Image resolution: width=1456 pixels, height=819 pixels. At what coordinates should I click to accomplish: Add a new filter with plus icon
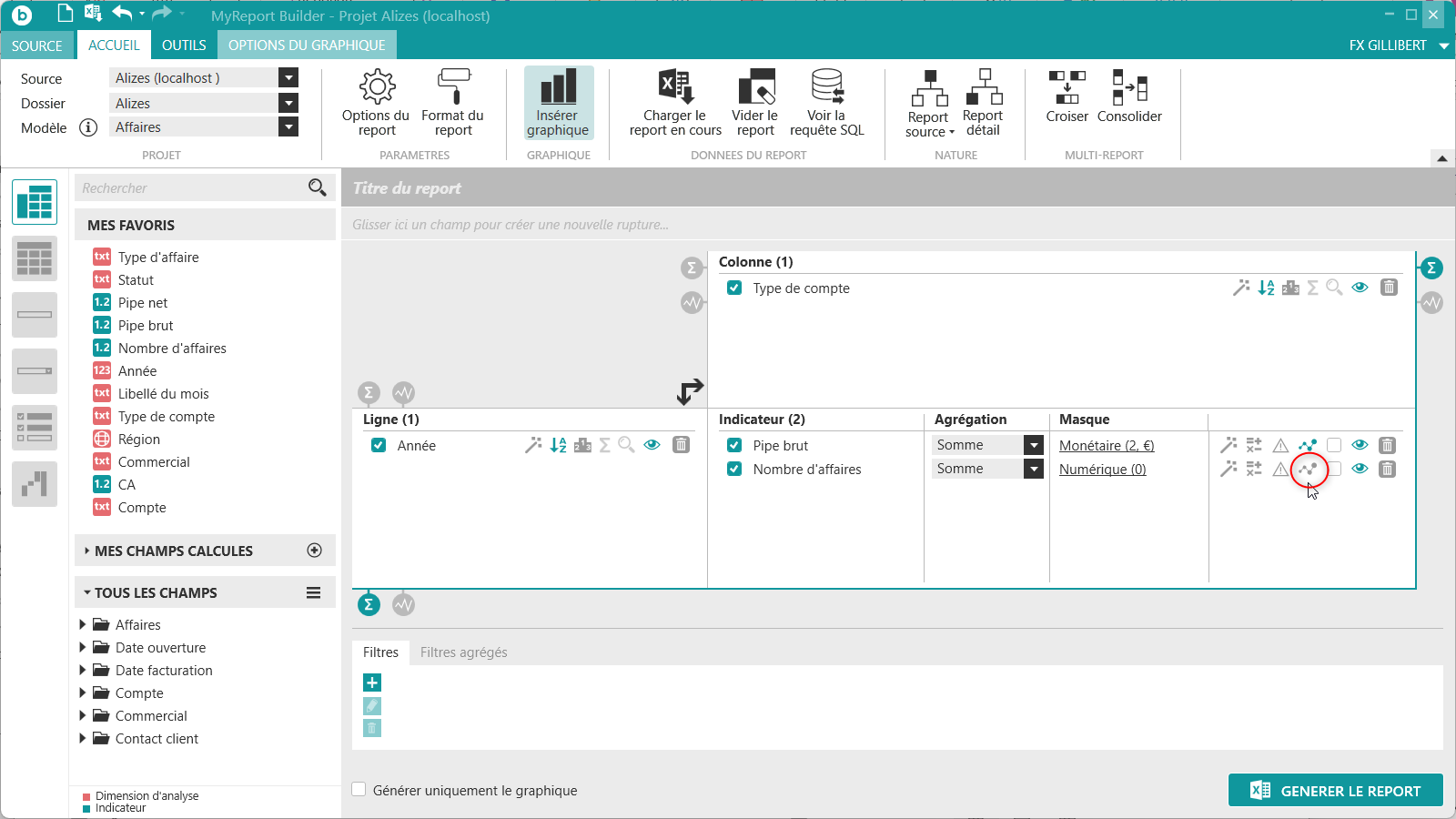[x=372, y=682]
